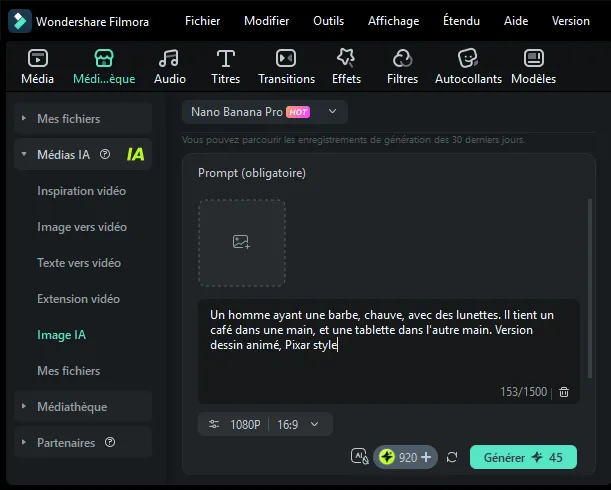Click the 153/1500 character counter

click(x=523, y=392)
